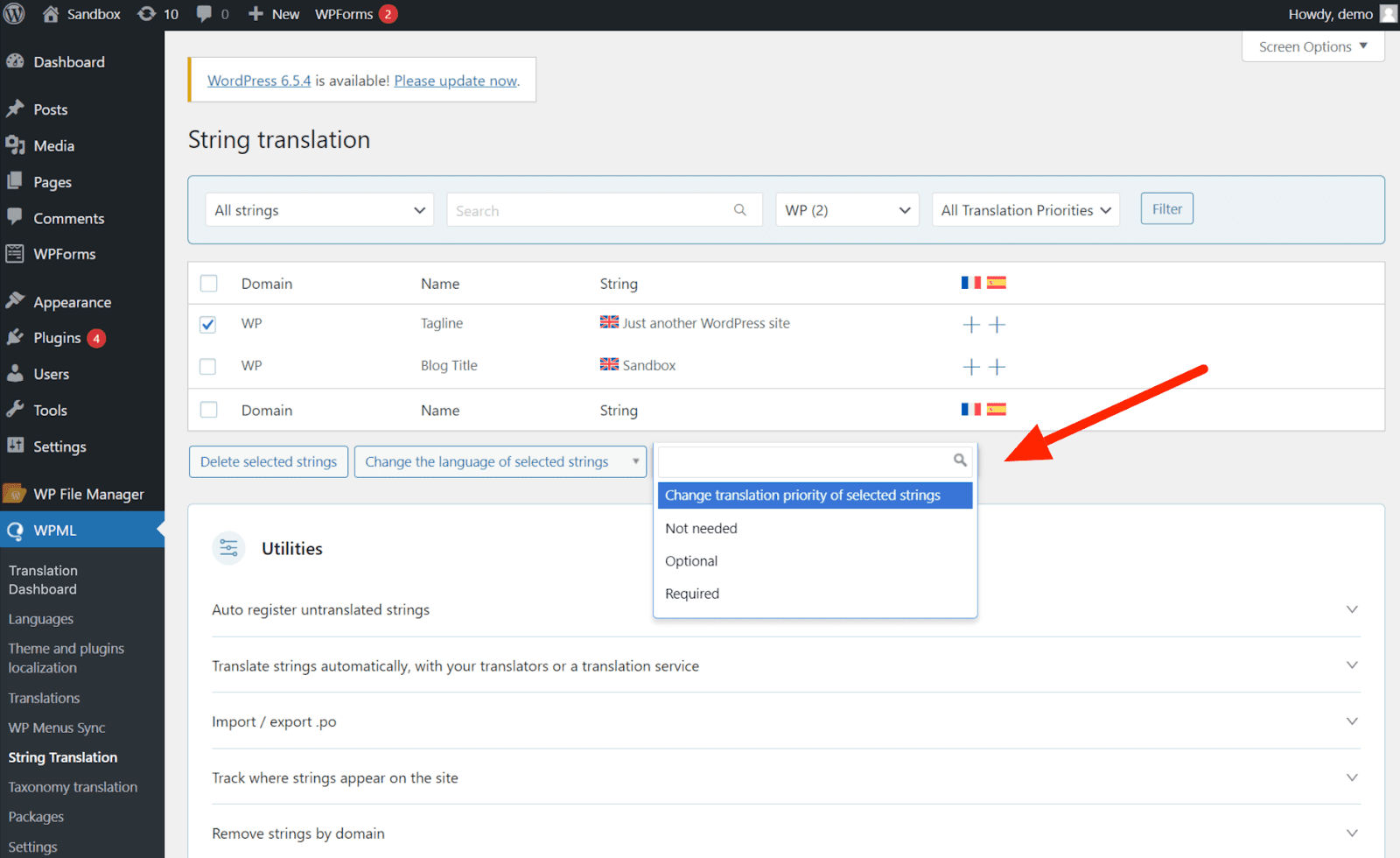Screen dimensions: 1400x858
Task: Open the comments bubble icon in admin bar
Action: point(204,14)
